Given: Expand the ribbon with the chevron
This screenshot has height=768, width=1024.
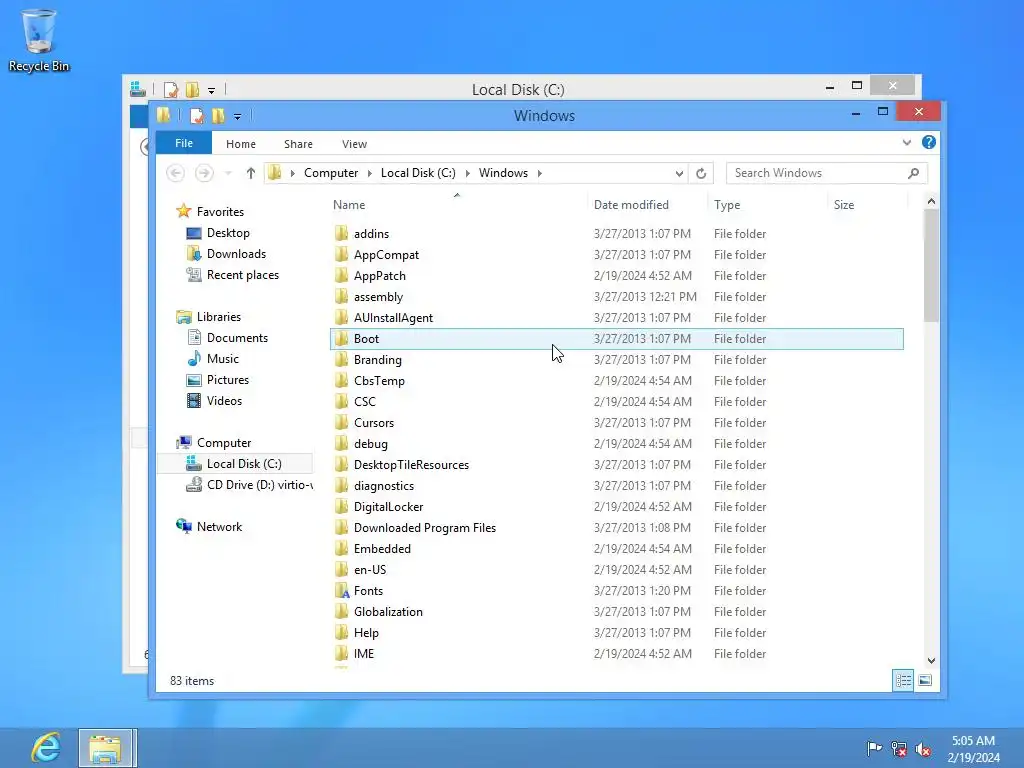Looking at the screenshot, I should 906,142.
